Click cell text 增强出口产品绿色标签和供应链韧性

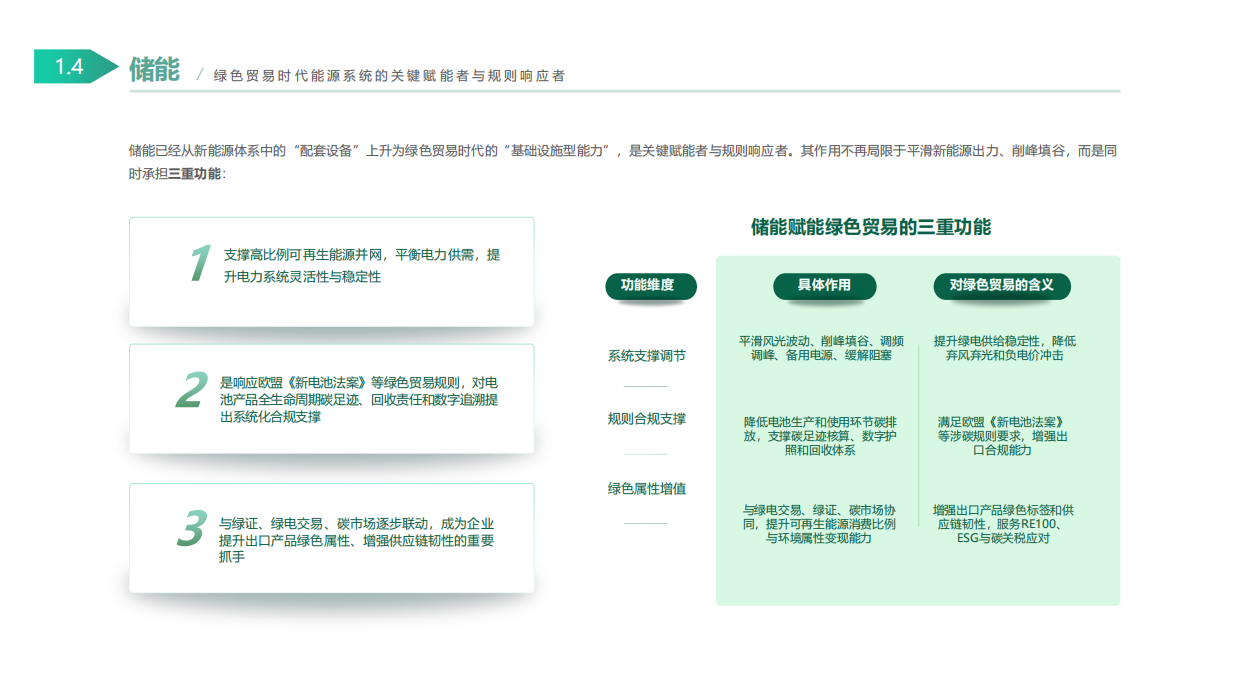coord(1003,517)
